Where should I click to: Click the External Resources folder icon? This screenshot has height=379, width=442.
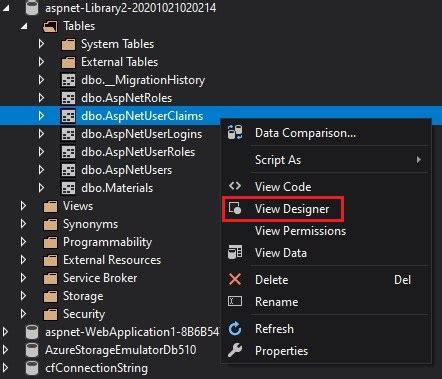[x=50, y=260]
